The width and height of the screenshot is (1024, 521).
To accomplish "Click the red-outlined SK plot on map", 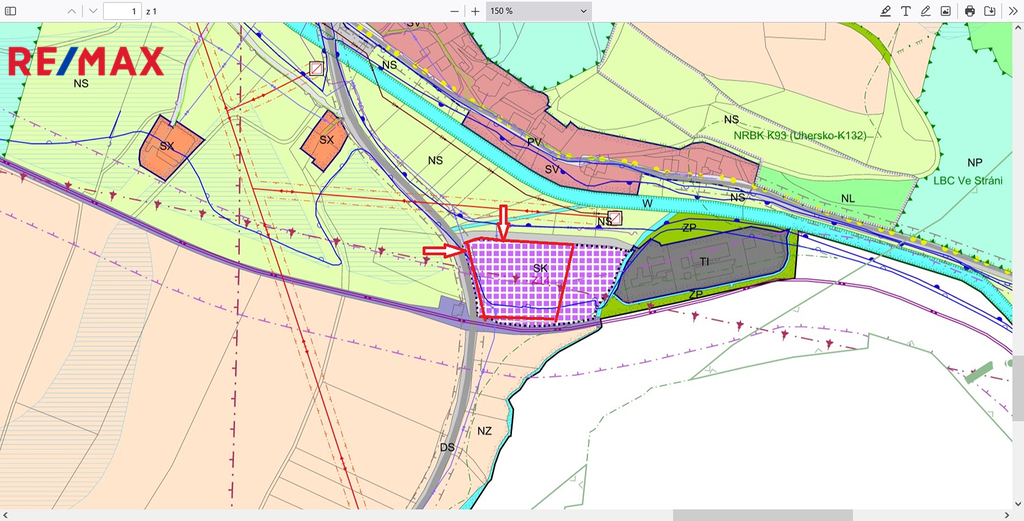I will (x=520, y=280).
